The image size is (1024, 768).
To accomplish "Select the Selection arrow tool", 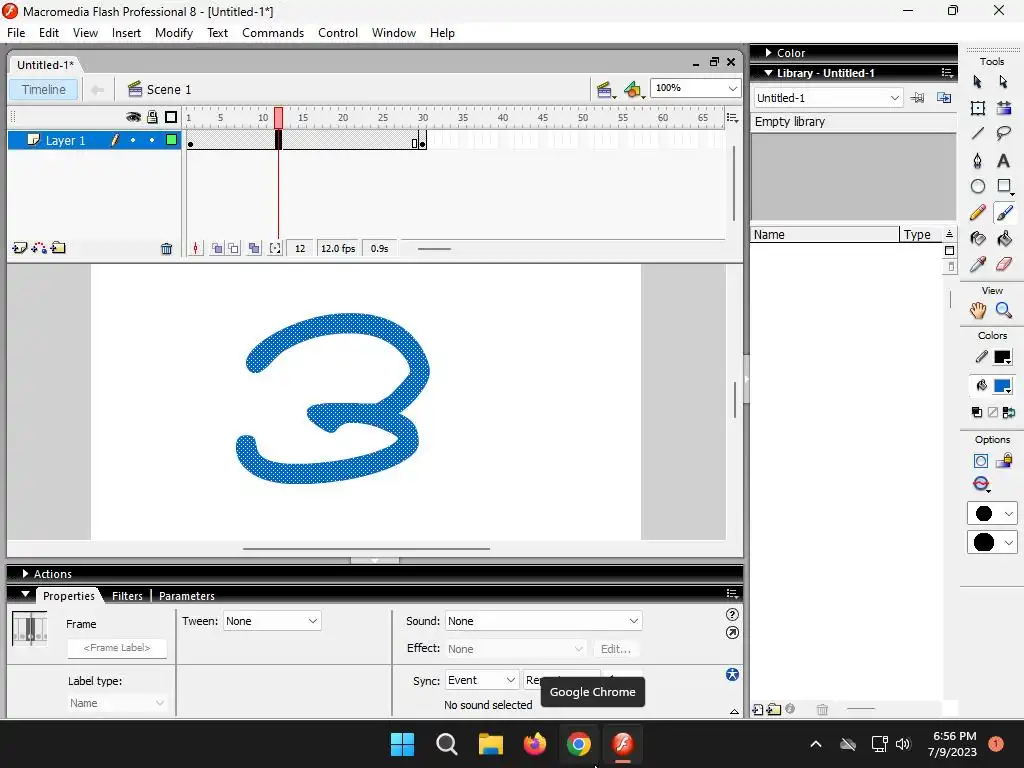I will pos(977,82).
